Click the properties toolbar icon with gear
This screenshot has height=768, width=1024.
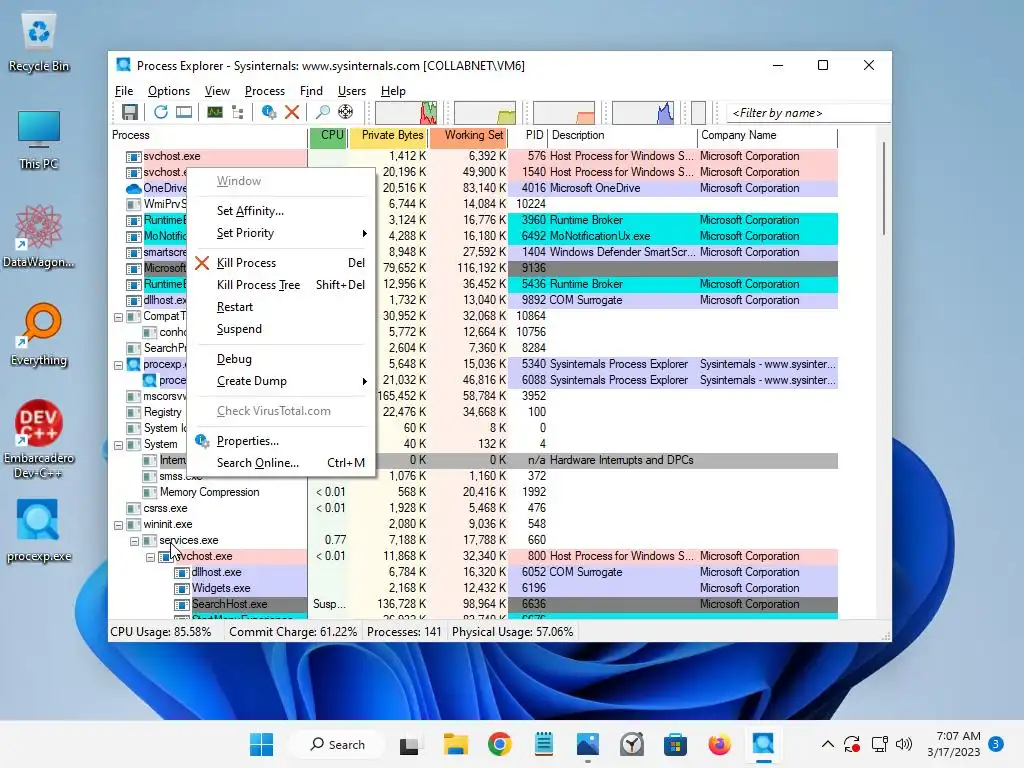click(x=268, y=112)
